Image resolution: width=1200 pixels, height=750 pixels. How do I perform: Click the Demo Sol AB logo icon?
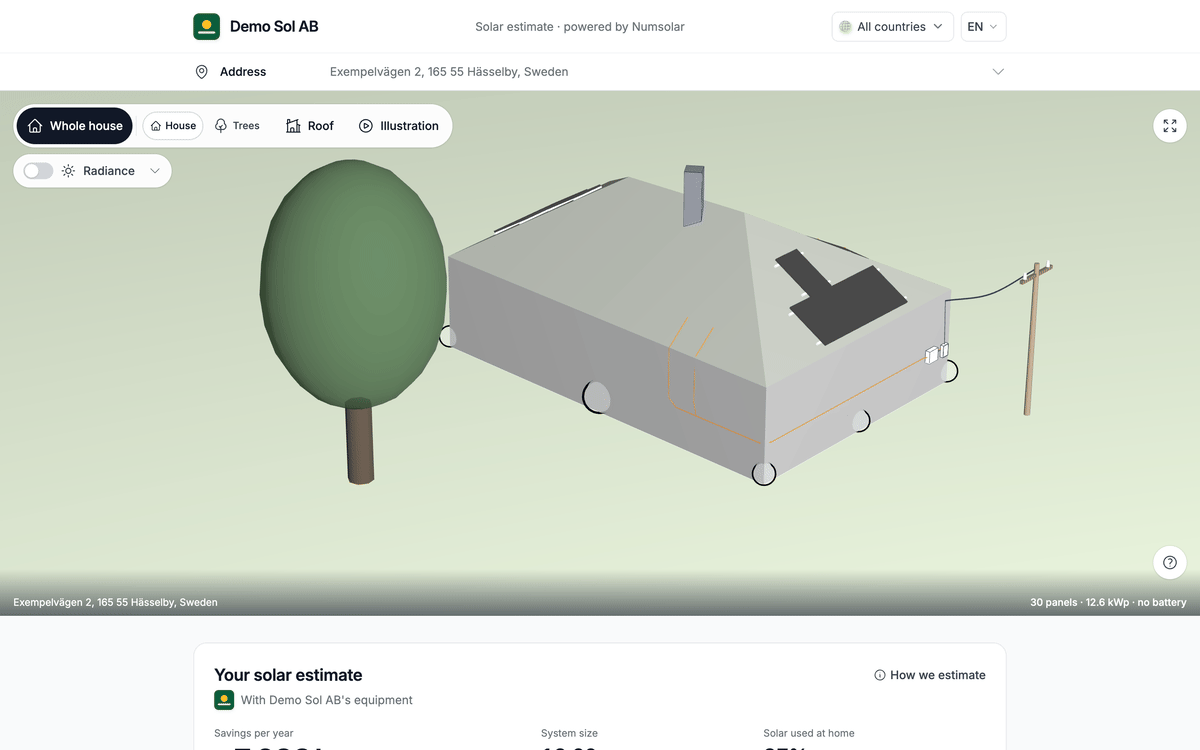coord(206,27)
